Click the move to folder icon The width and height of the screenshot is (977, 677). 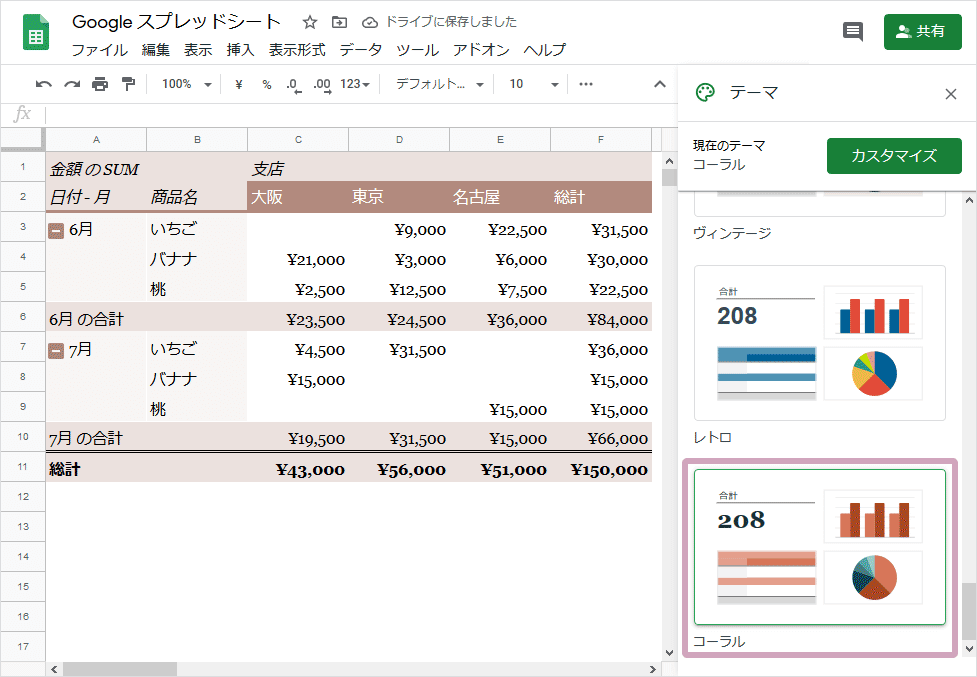pos(340,22)
